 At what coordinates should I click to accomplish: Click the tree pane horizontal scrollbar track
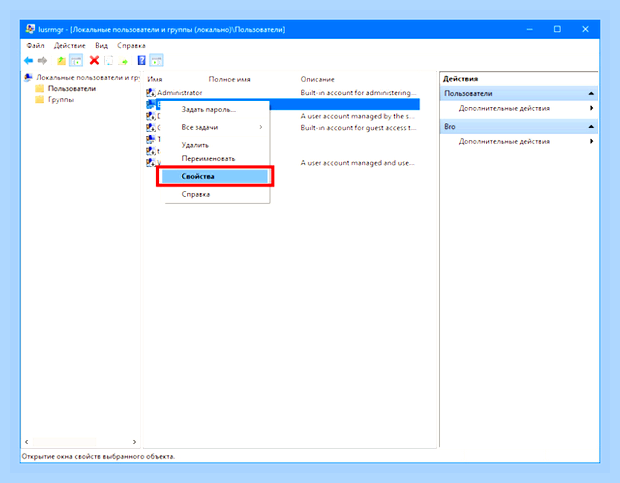[x=81, y=441]
